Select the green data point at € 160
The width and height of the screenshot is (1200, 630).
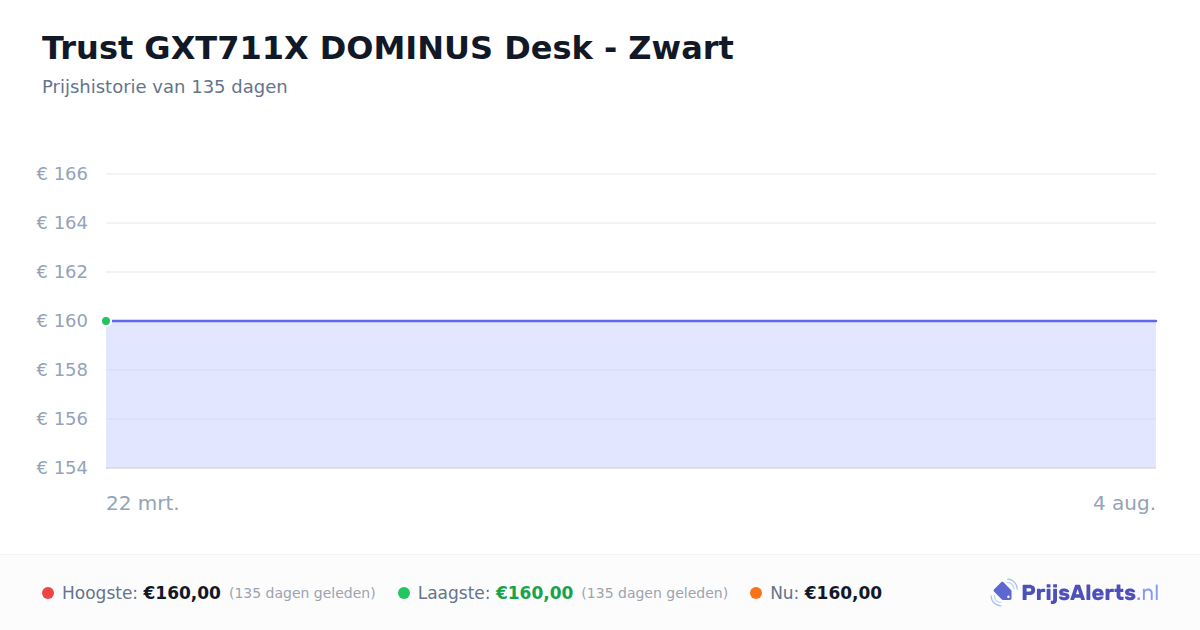(106, 321)
